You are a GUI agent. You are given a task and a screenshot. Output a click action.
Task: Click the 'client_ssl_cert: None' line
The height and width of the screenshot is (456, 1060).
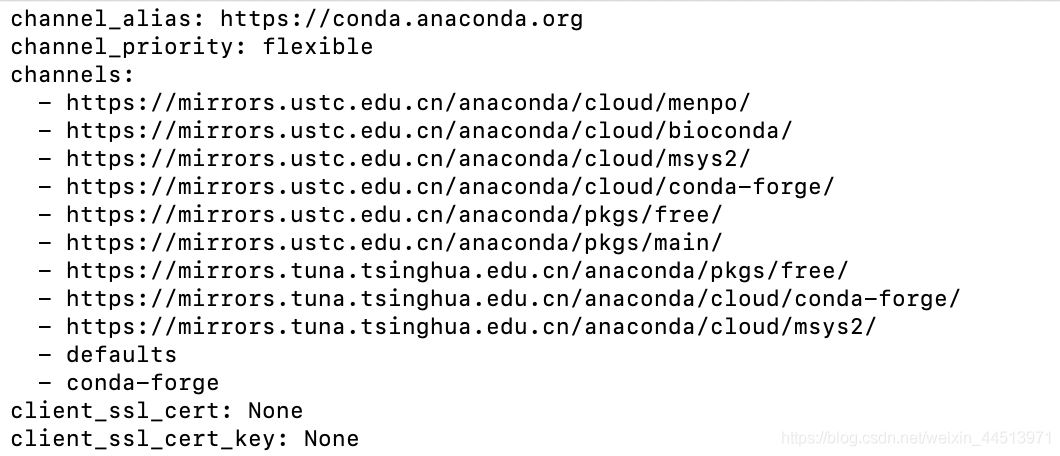(157, 410)
